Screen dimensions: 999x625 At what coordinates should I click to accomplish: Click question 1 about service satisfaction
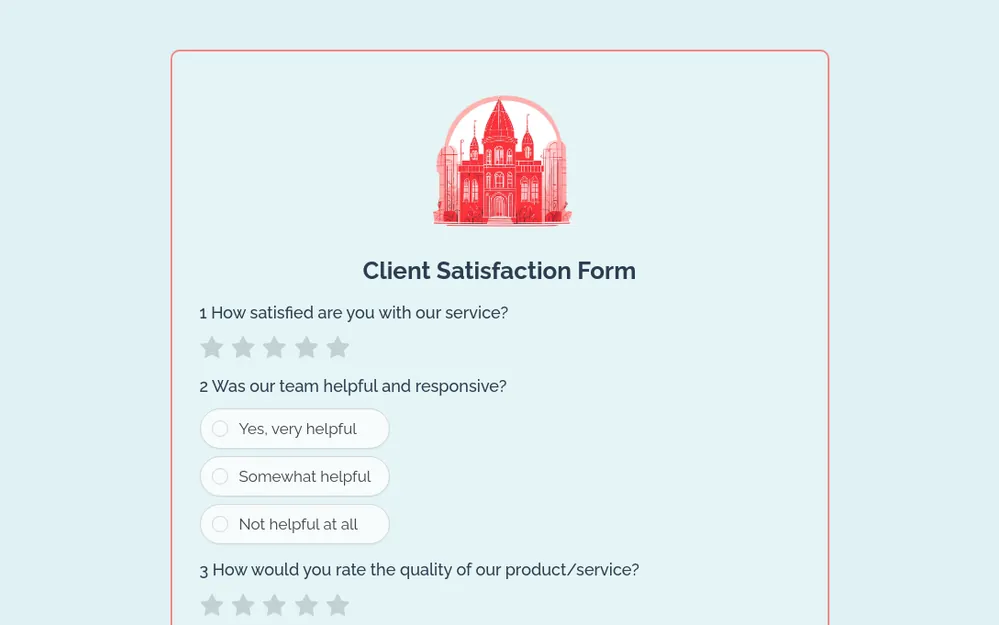click(354, 313)
